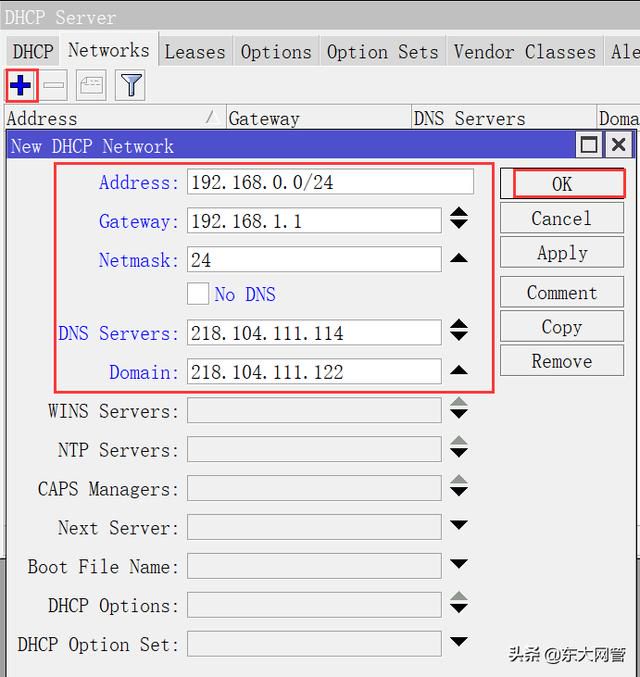Switch to Vendor Classes tab

[x=525, y=52]
